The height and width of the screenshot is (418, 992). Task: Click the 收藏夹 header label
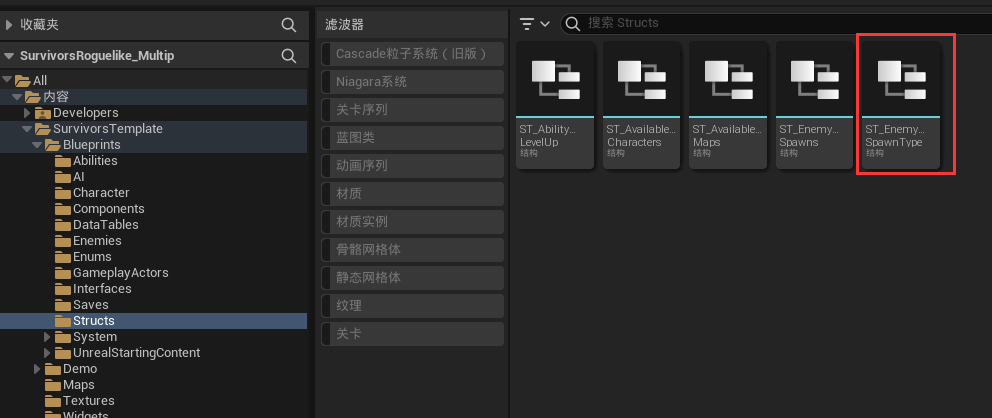(39, 25)
